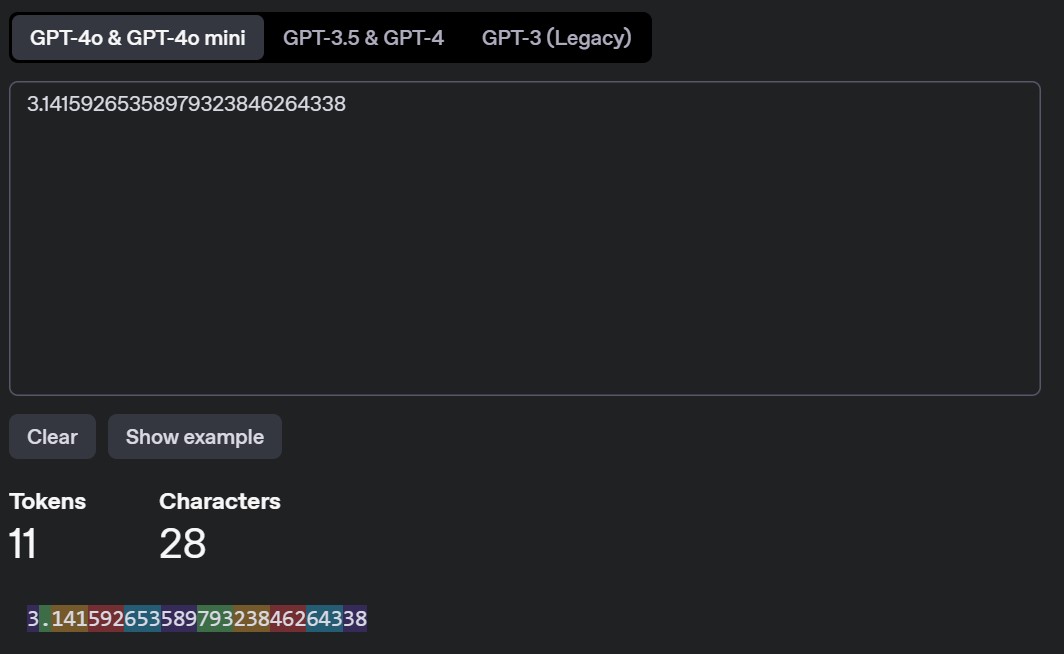Select the orange highlighted token "141"

tap(69, 619)
